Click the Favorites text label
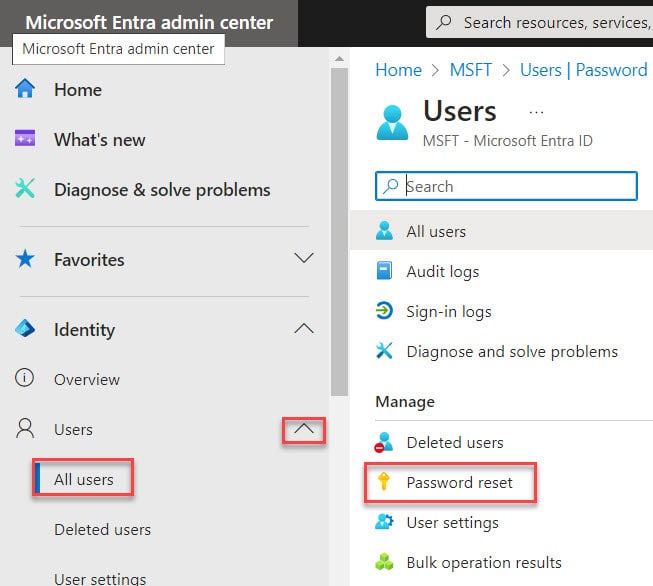Image resolution: width=653 pixels, height=586 pixels. (x=89, y=259)
